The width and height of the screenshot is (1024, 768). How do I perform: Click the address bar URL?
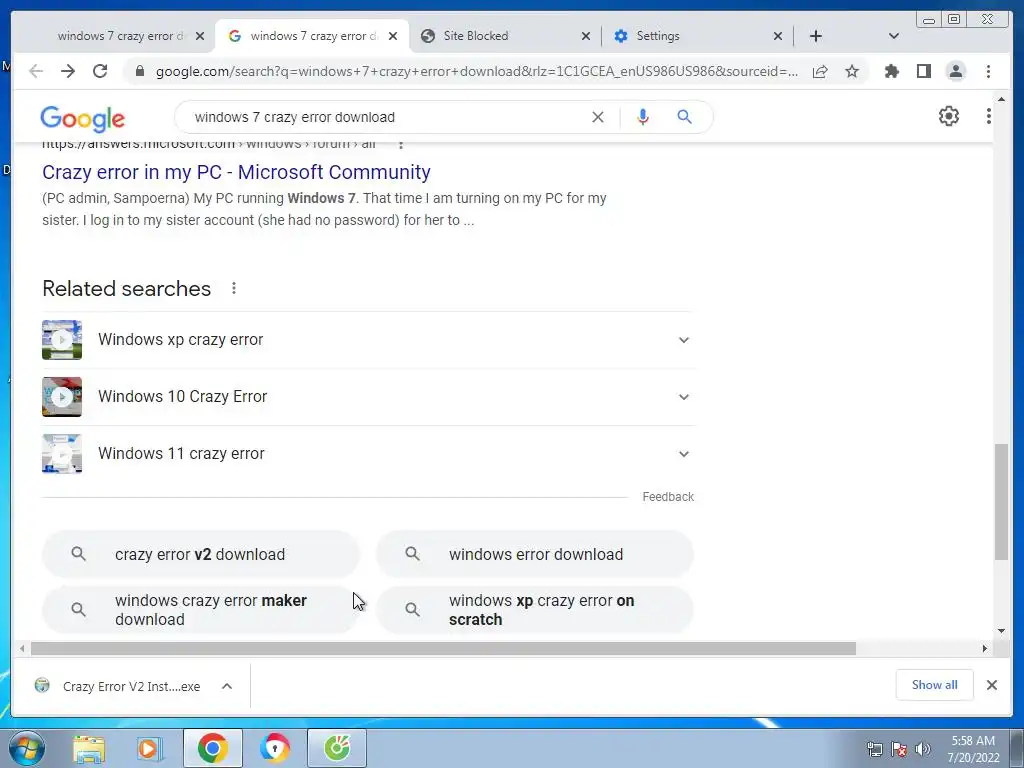pyautogui.click(x=476, y=71)
